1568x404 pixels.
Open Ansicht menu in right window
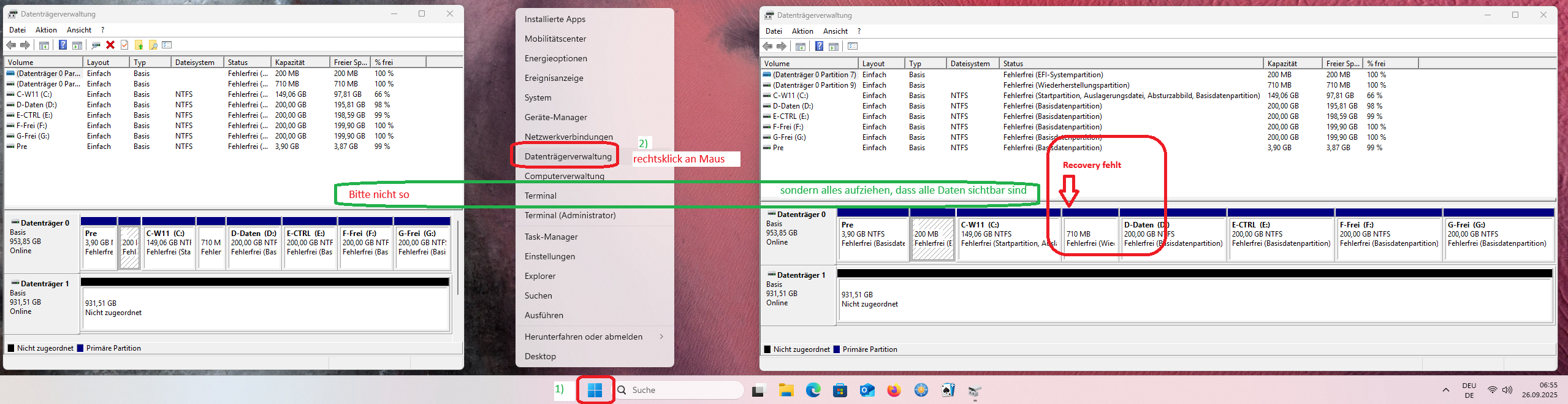(x=835, y=31)
